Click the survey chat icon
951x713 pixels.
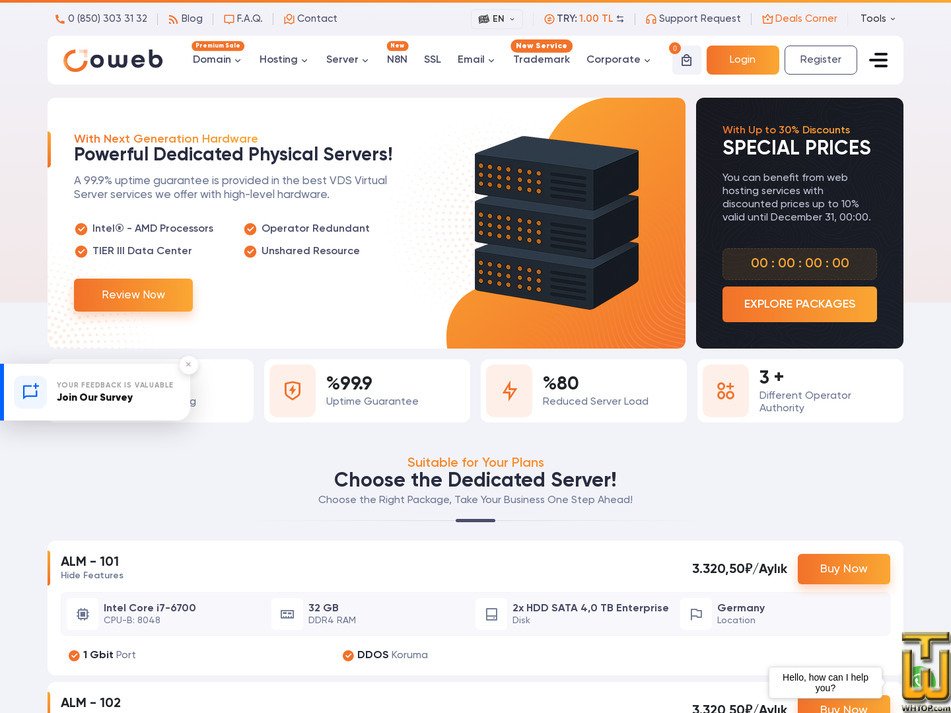[30, 392]
